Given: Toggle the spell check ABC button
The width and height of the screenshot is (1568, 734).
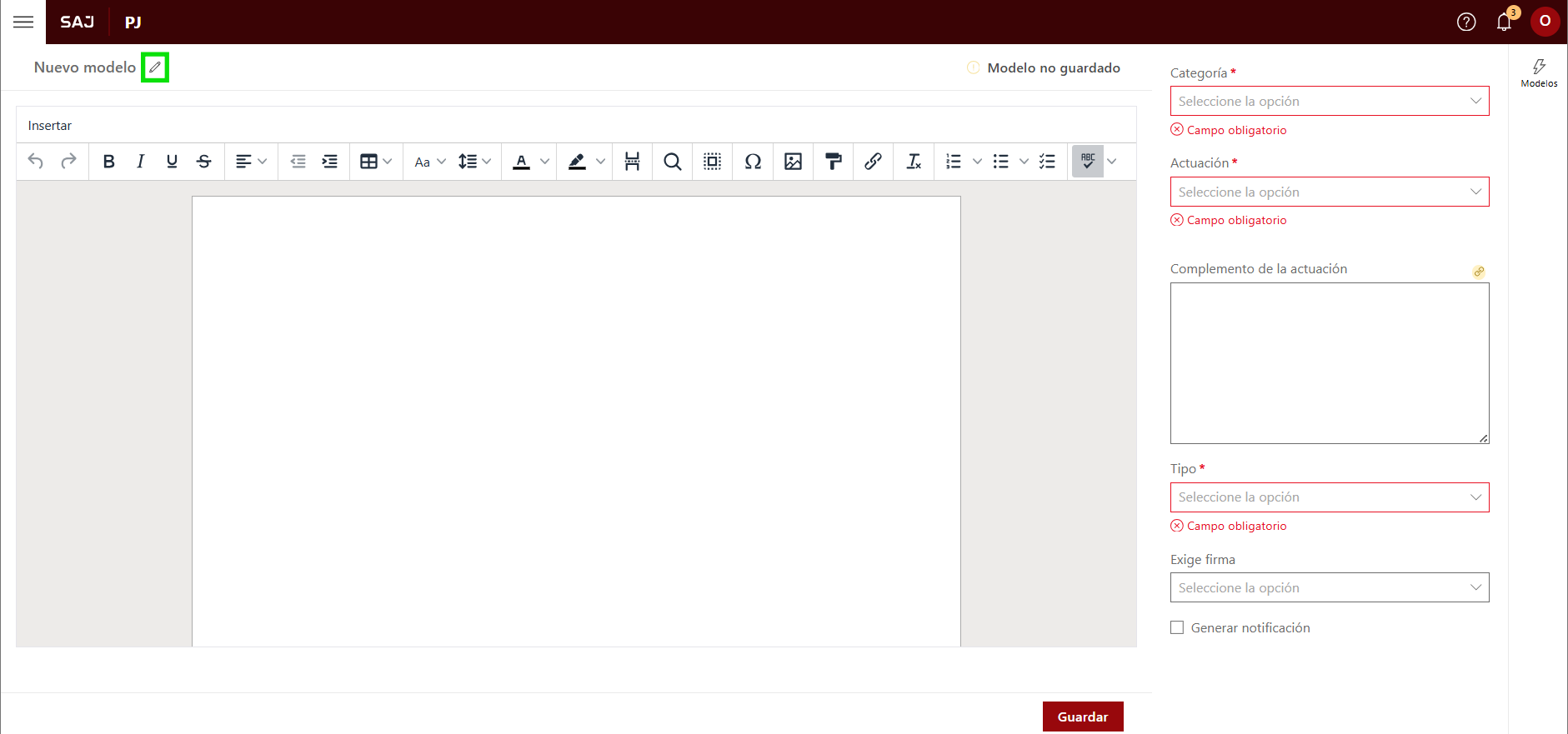Looking at the screenshot, I should [1087, 162].
